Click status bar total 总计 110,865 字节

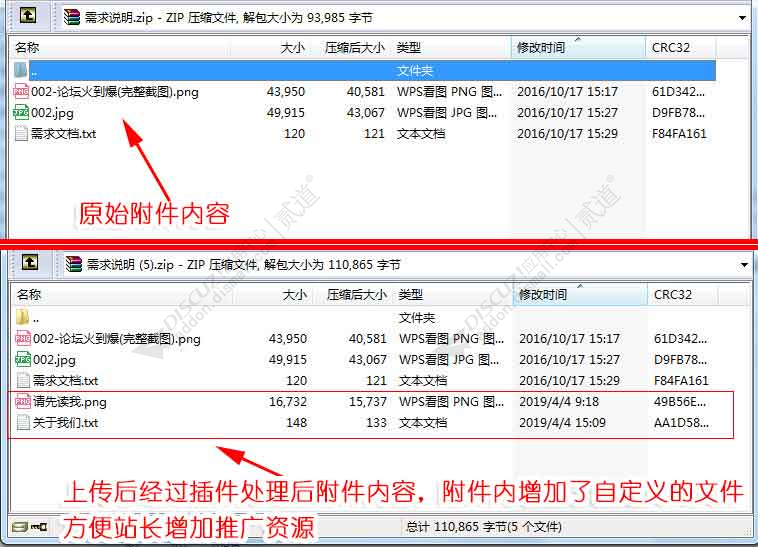(483, 526)
